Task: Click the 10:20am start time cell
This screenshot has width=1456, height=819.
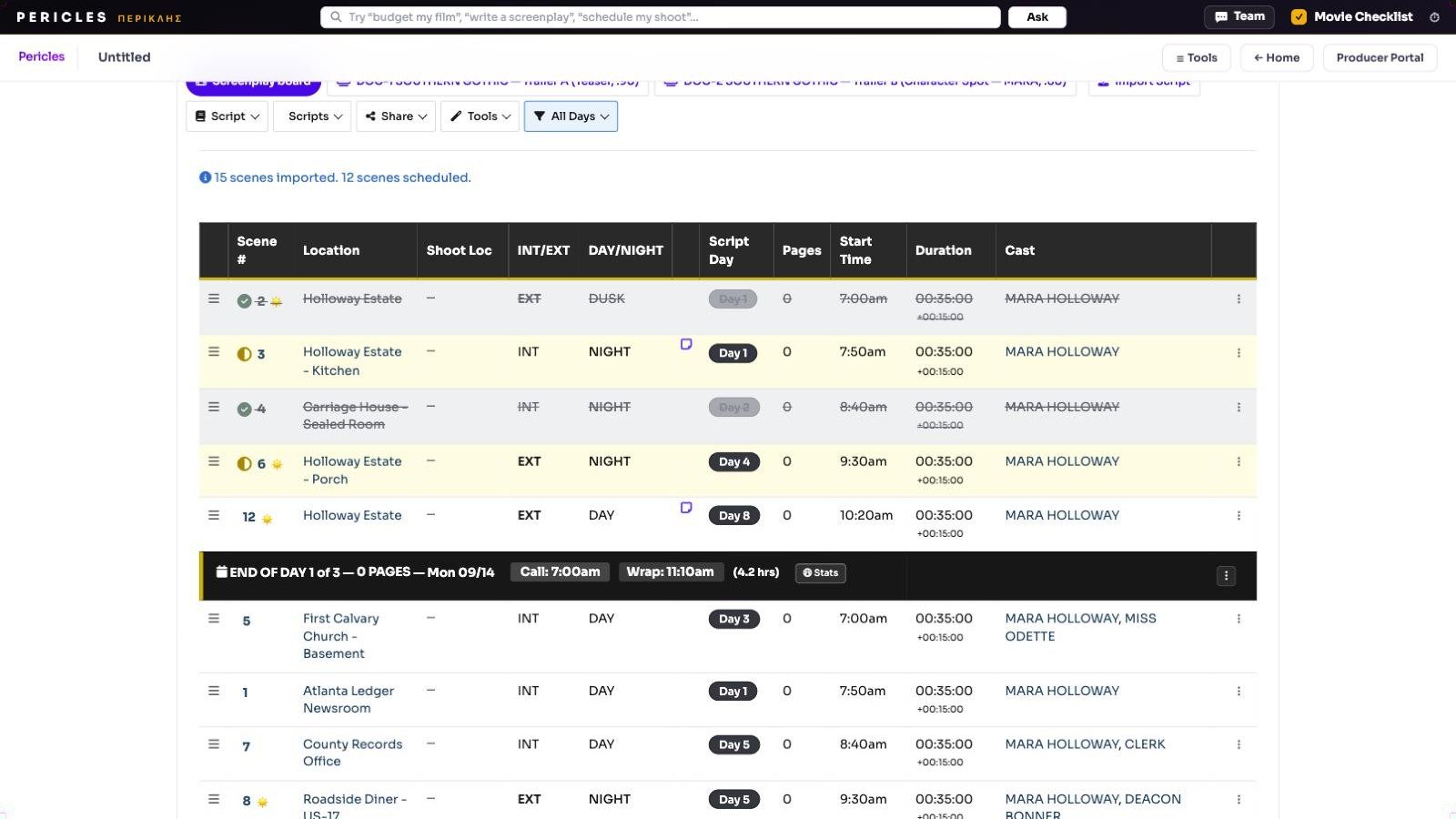Action: tap(866, 515)
